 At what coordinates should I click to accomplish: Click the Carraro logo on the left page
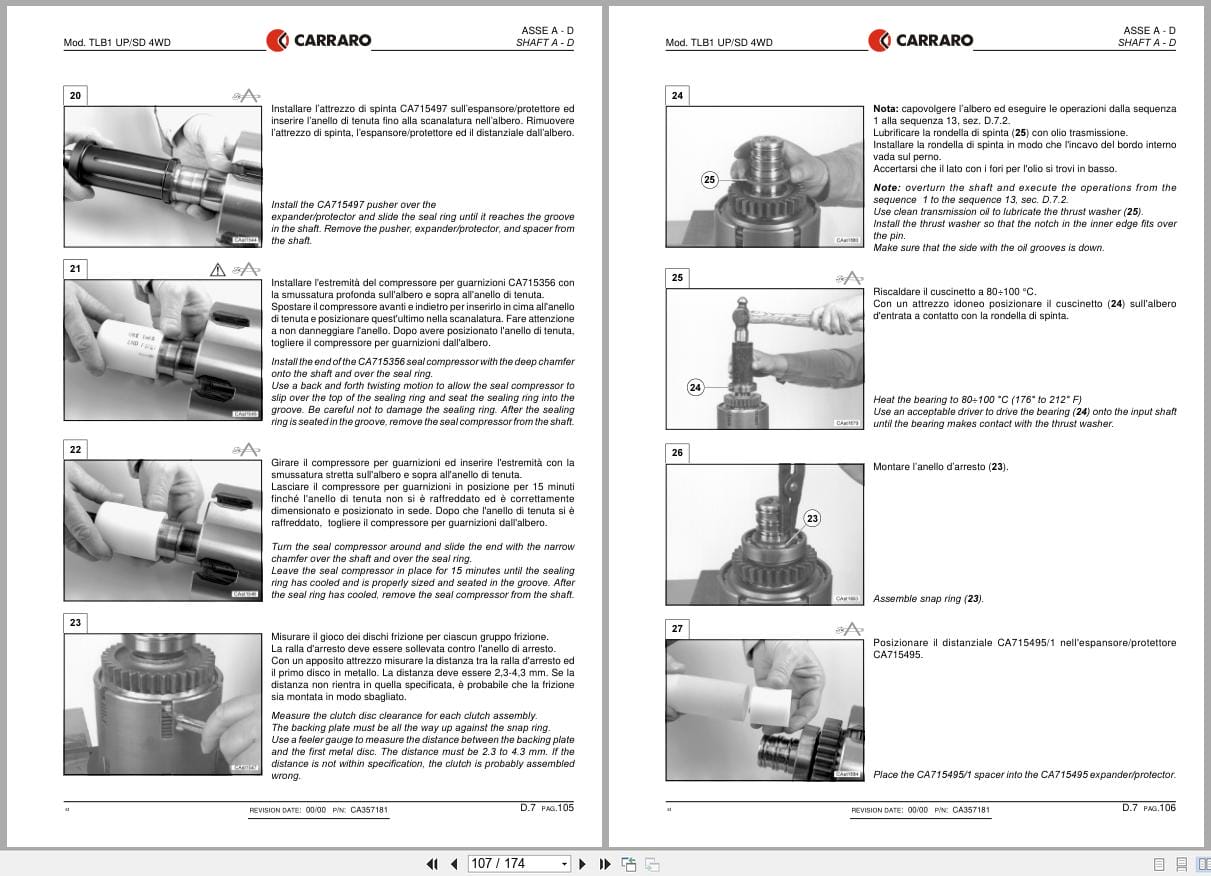click(319, 40)
